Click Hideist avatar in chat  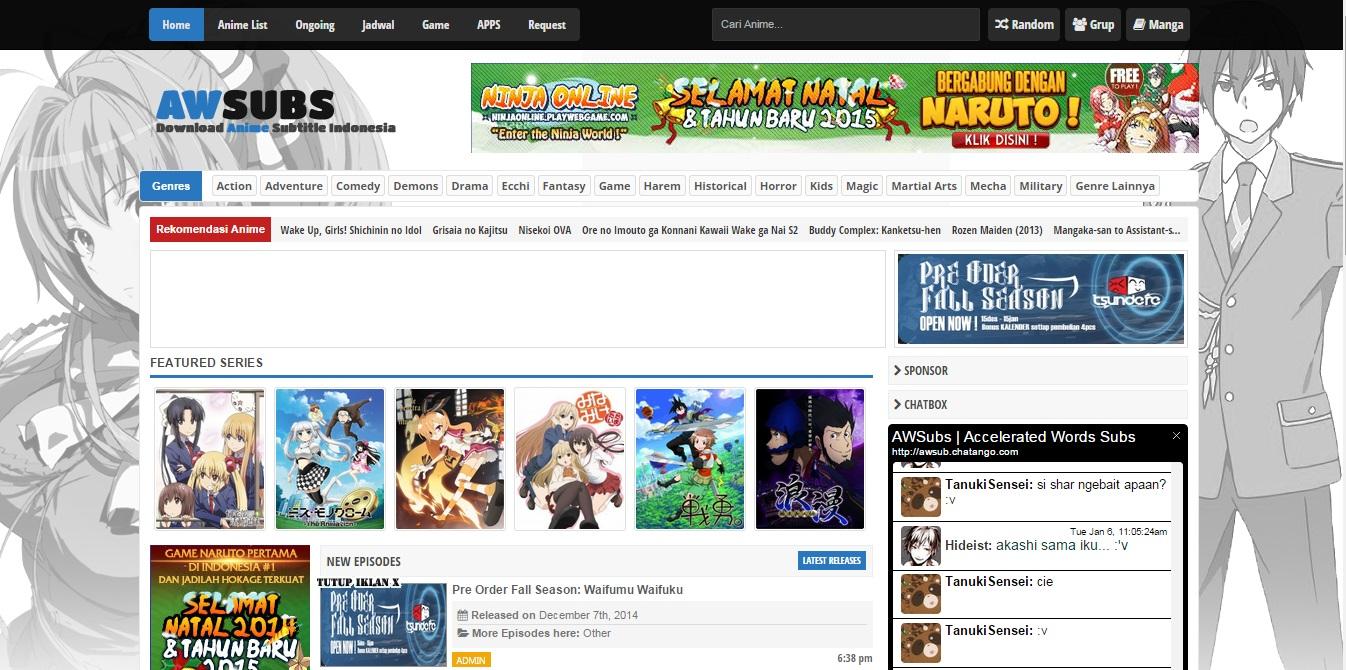click(x=920, y=546)
